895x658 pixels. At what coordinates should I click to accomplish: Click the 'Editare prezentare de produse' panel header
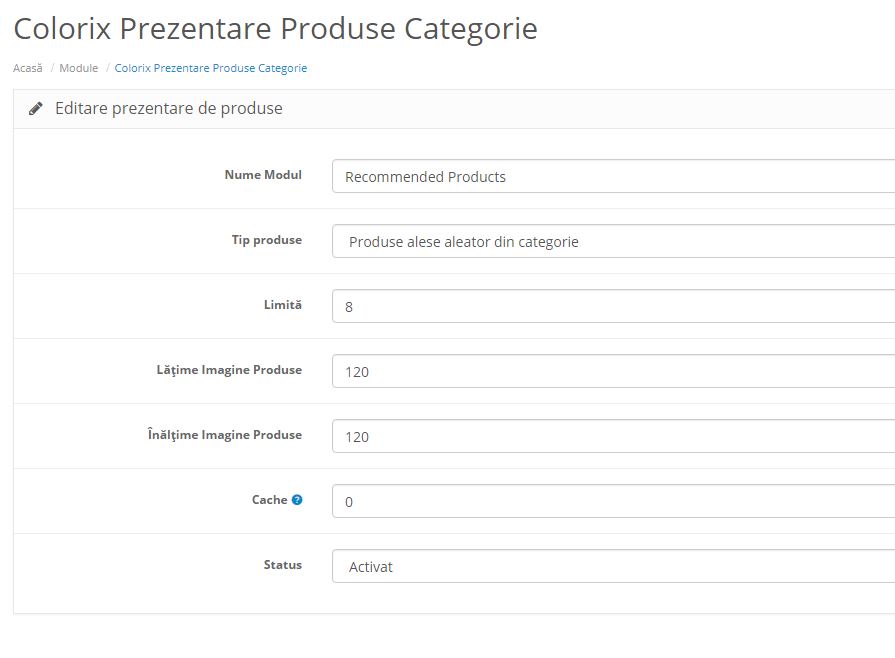click(x=169, y=107)
